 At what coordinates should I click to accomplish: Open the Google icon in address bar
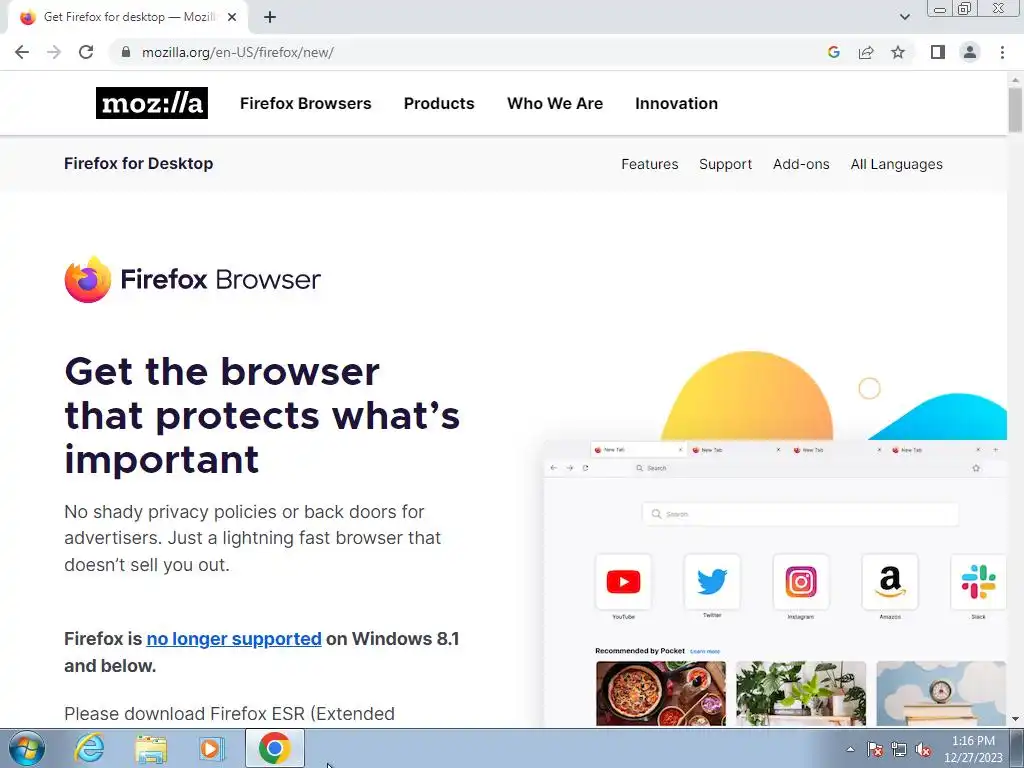[x=833, y=52]
